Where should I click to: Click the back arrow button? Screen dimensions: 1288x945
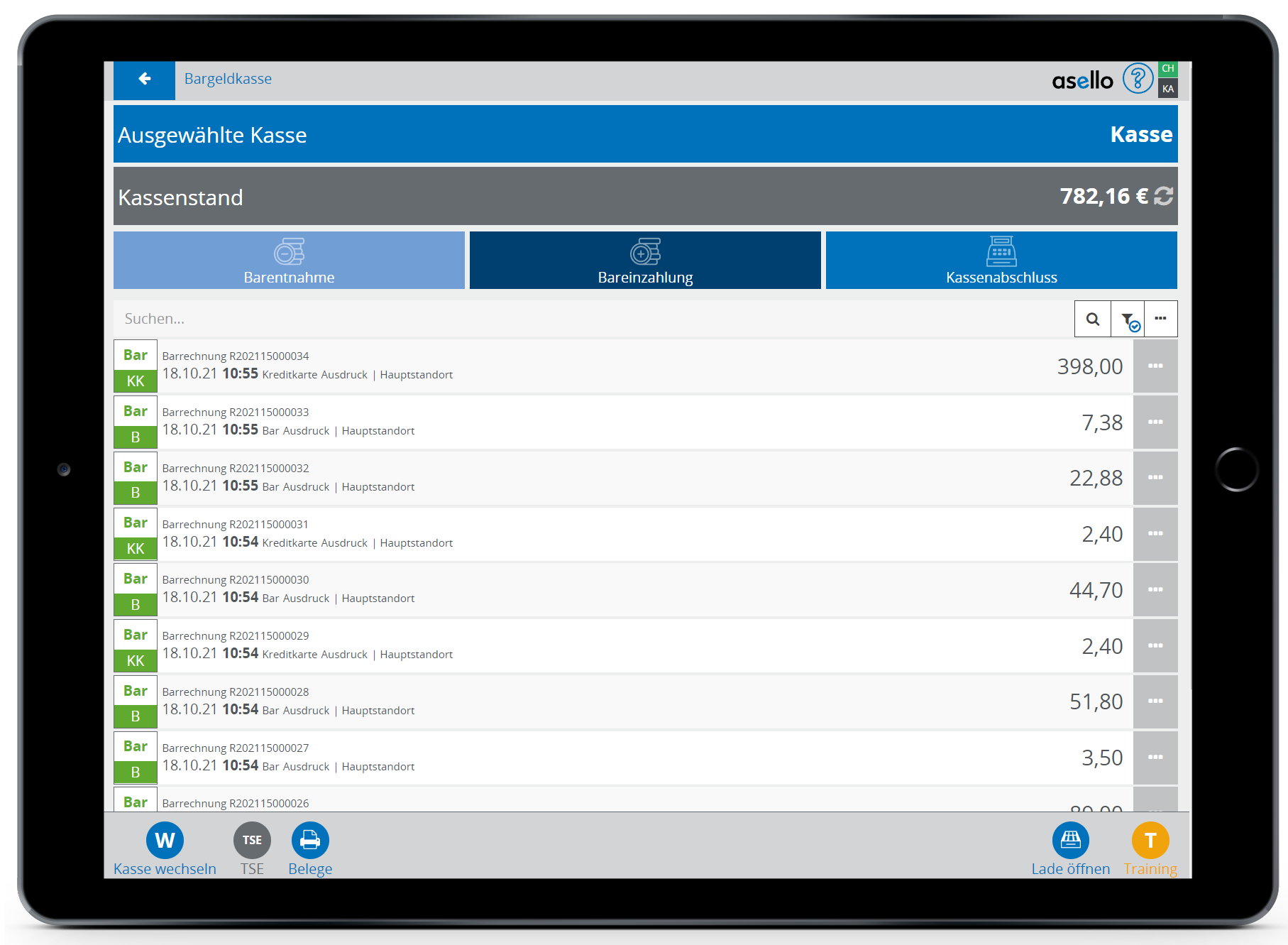144,80
